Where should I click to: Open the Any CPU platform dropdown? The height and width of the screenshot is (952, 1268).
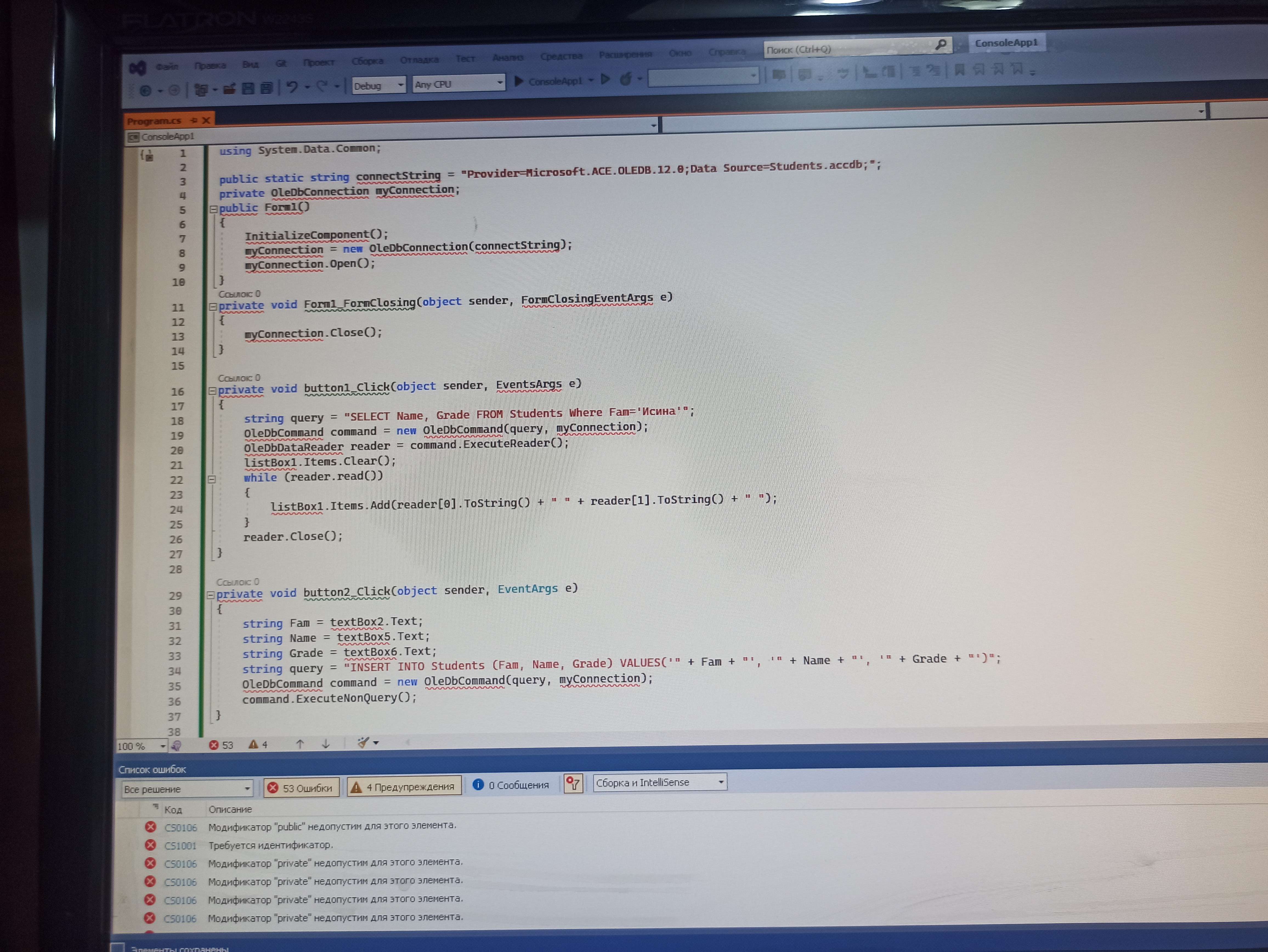click(x=458, y=84)
